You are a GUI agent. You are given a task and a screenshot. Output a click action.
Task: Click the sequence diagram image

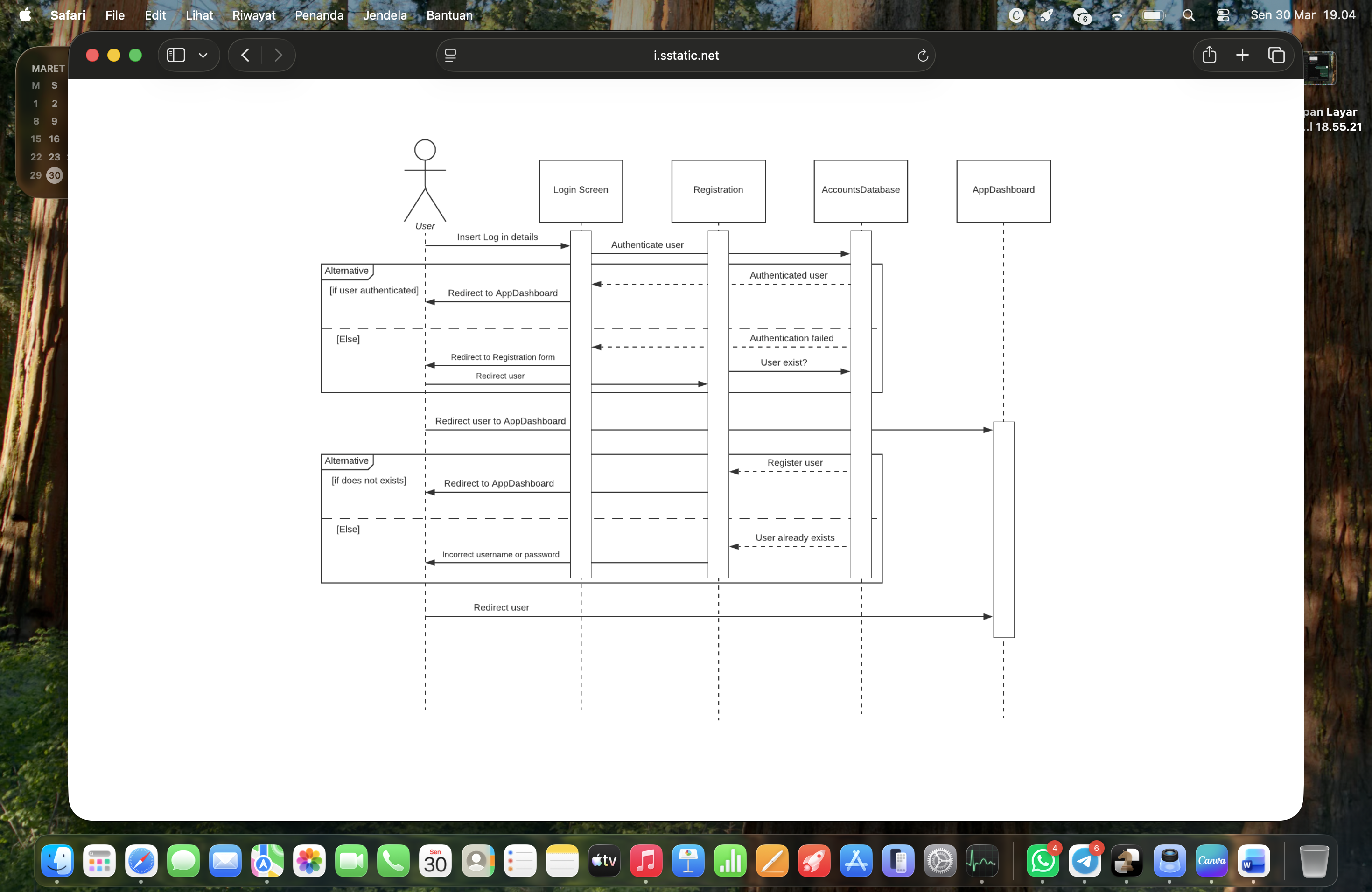tap(686, 426)
